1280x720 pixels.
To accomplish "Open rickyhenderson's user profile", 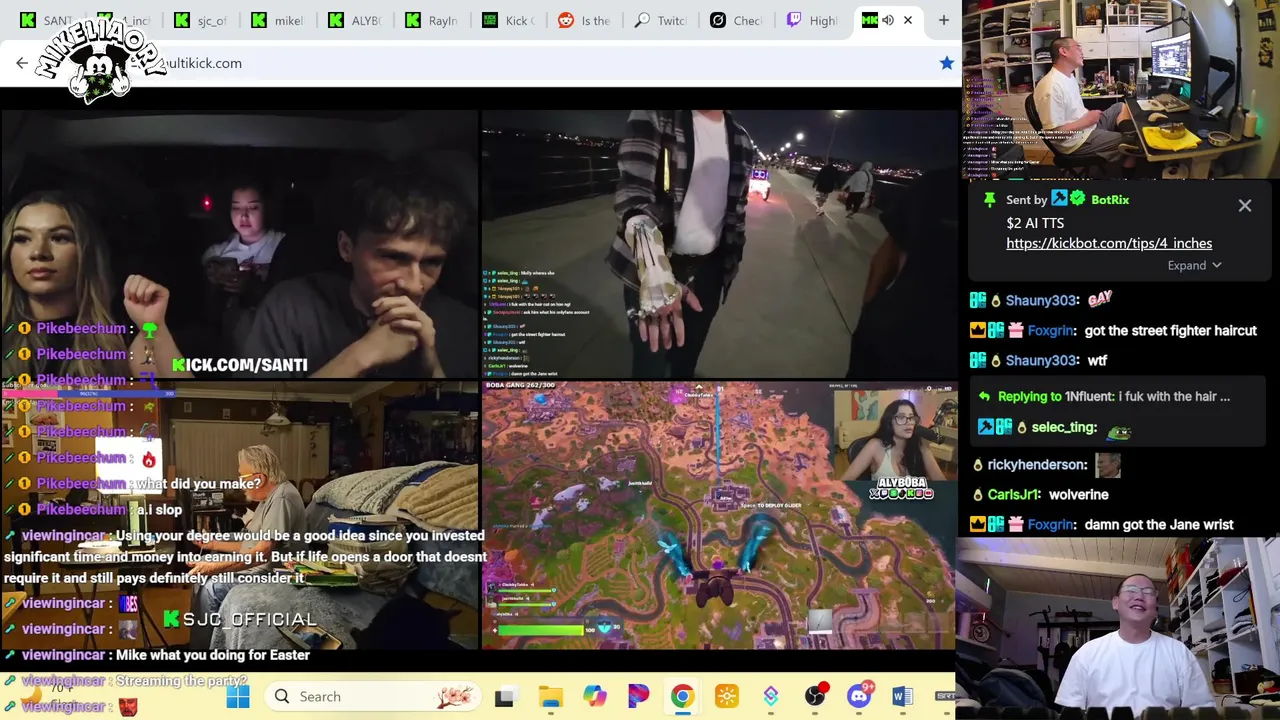I will click(x=1037, y=464).
